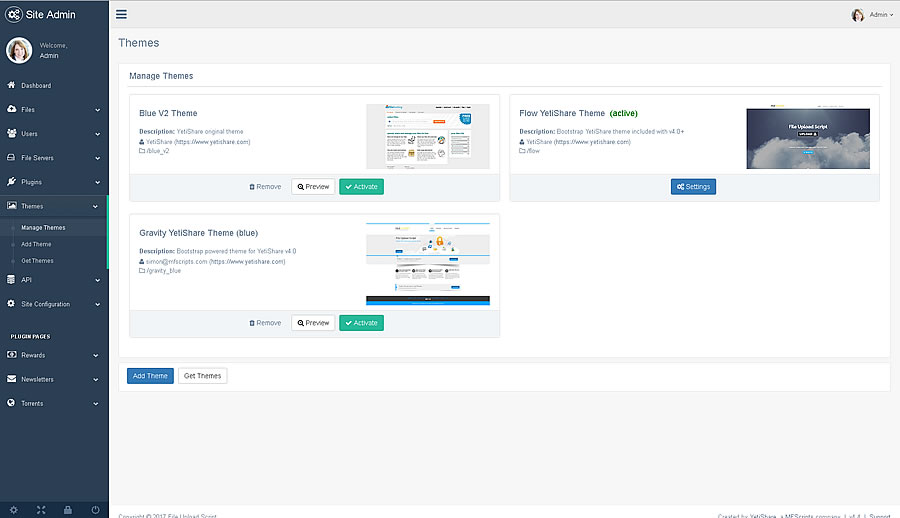The height and width of the screenshot is (518, 900).
Task: Click the Files cloud upload icon
Action: (11, 109)
